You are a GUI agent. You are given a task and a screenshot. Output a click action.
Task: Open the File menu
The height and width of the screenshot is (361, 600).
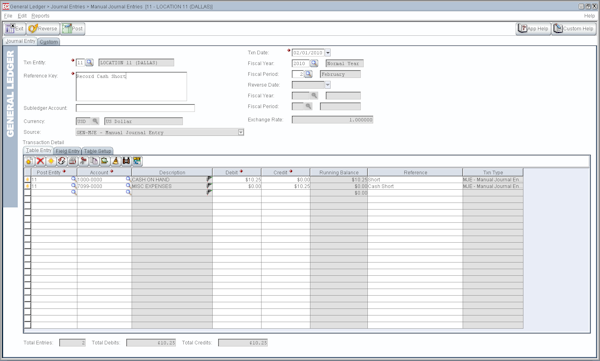8,16
